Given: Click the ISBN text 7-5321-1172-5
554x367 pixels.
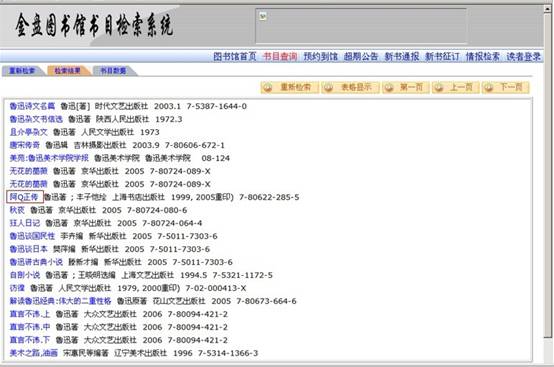Looking at the screenshot, I should [243, 275].
